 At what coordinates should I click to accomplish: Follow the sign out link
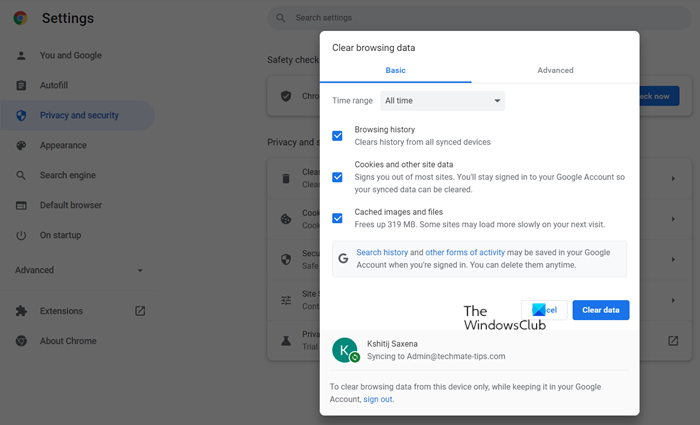pos(377,399)
